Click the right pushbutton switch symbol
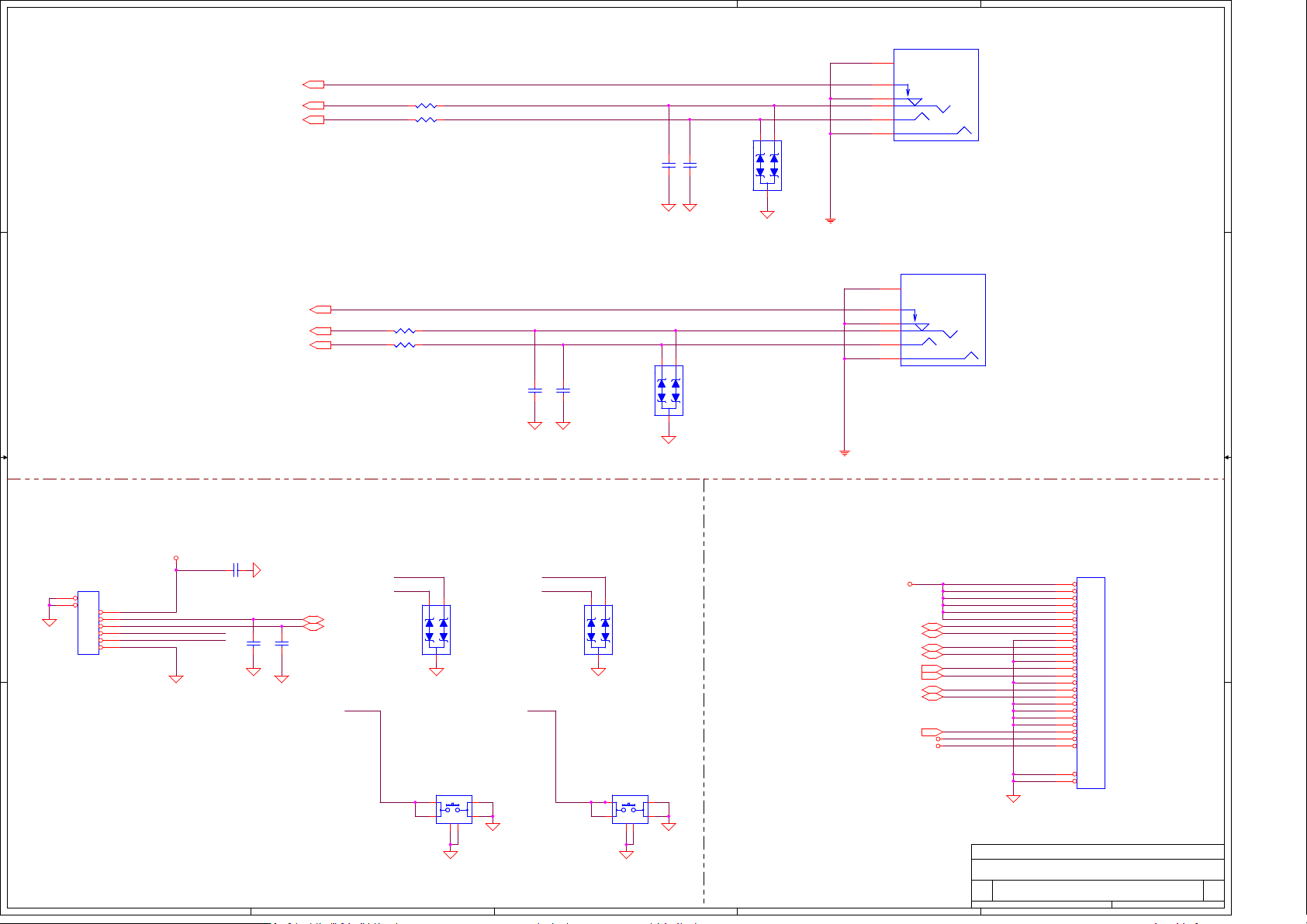Viewport: 1307px width, 924px height. click(x=630, y=809)
